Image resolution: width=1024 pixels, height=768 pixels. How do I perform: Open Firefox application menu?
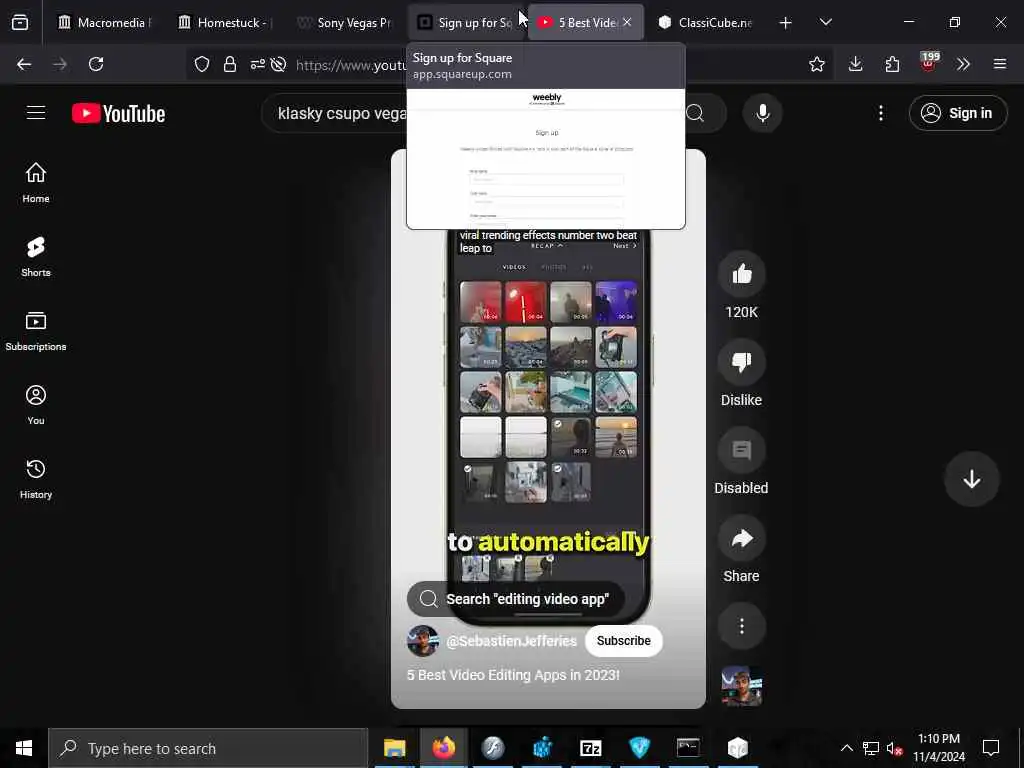[999, 64]
